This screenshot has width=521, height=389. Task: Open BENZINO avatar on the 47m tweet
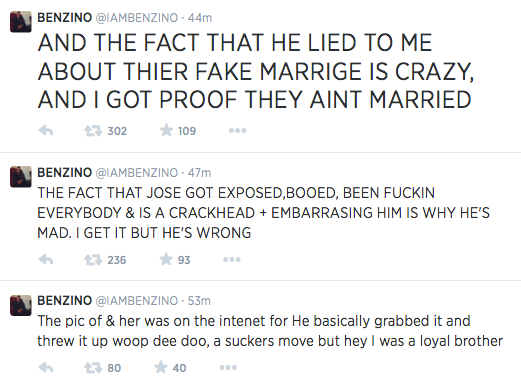click(x=21, y=177)
